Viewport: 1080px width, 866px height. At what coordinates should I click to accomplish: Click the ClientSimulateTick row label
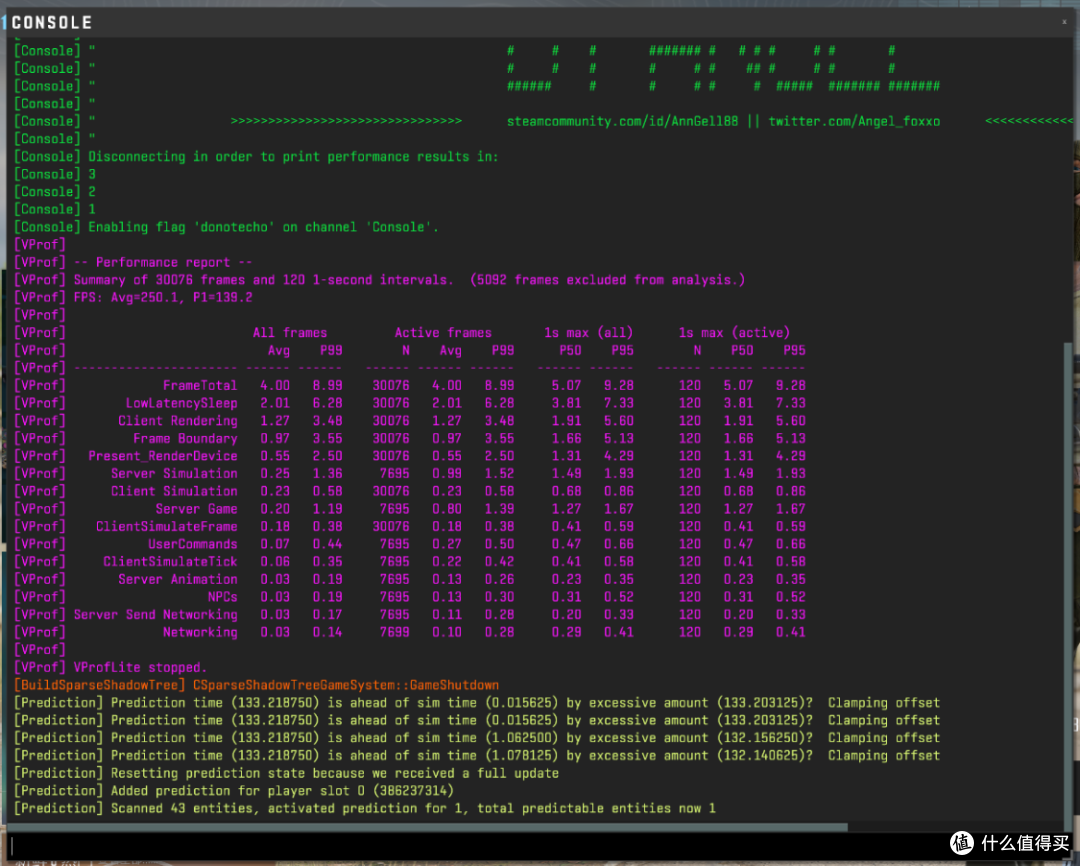coord(170,562)
